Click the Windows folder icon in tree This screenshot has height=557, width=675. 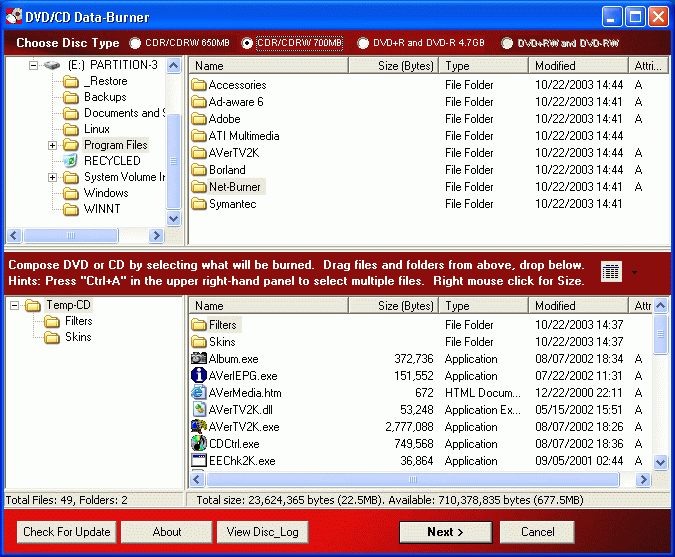click(x=70, y=193)
